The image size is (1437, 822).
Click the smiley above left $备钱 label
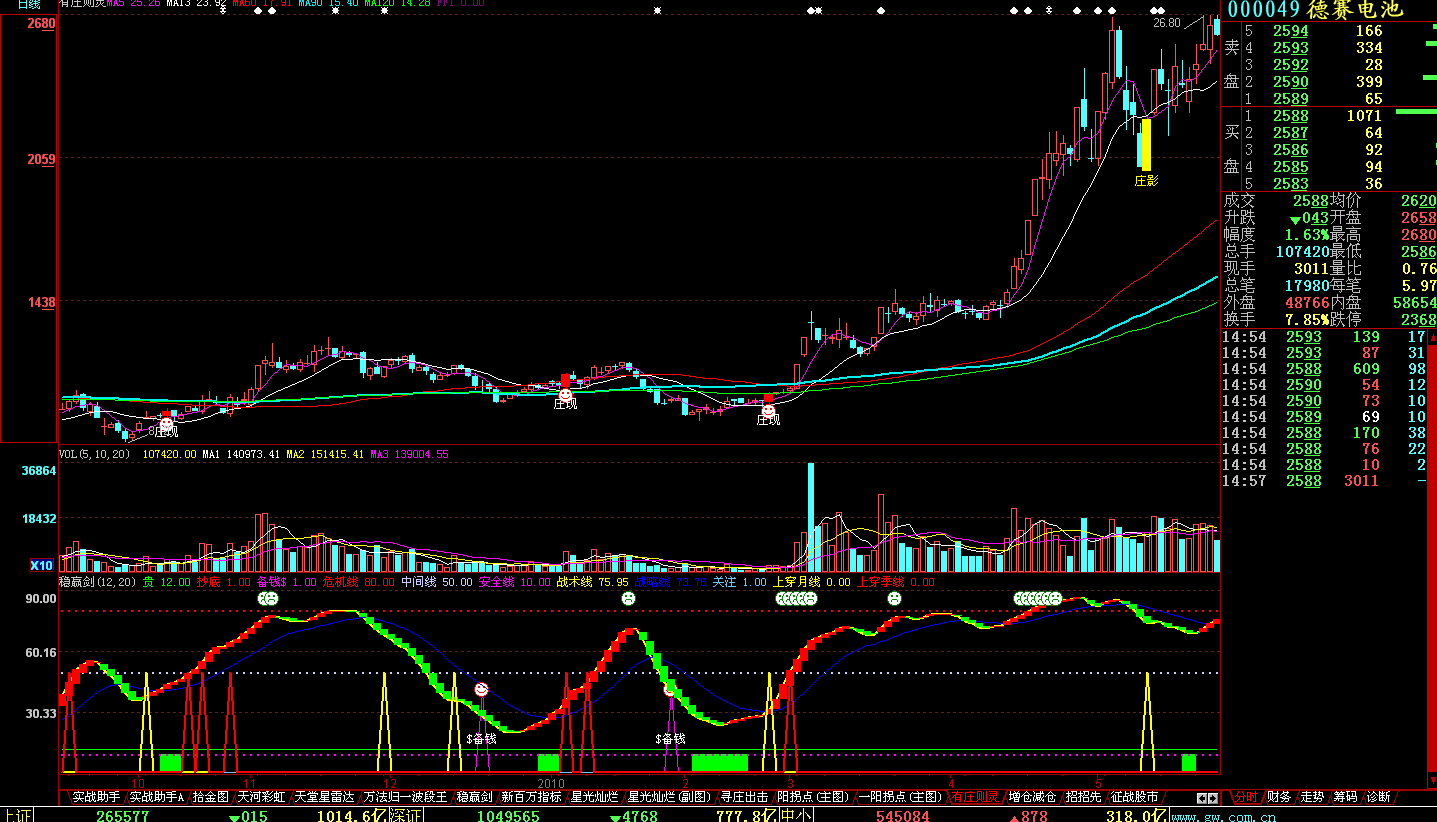click(x=481, y=690)
